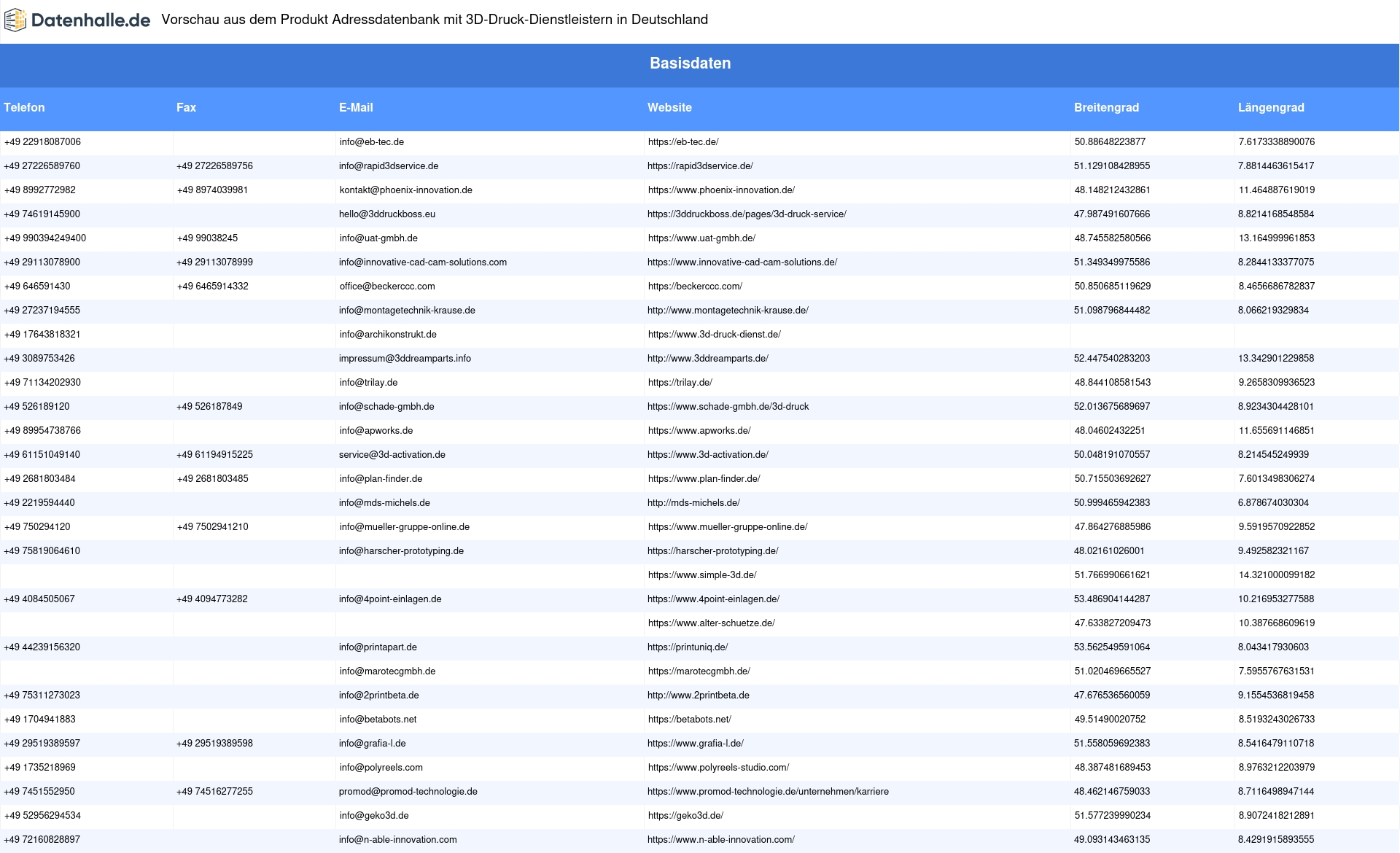Open https://www.simple-3d.de/ link
The width and height of the screenshot is (1400, 853).
(702, 575)
